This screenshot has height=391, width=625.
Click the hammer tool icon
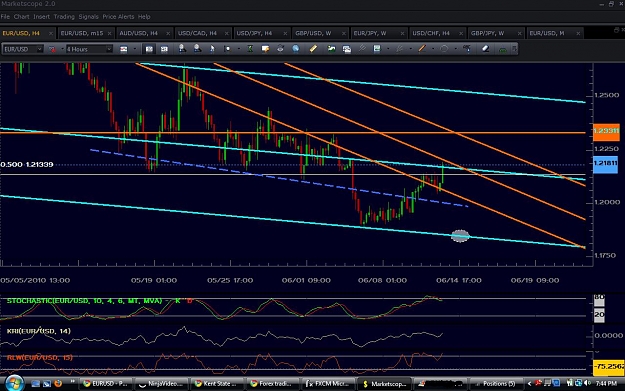pos(467,49)
